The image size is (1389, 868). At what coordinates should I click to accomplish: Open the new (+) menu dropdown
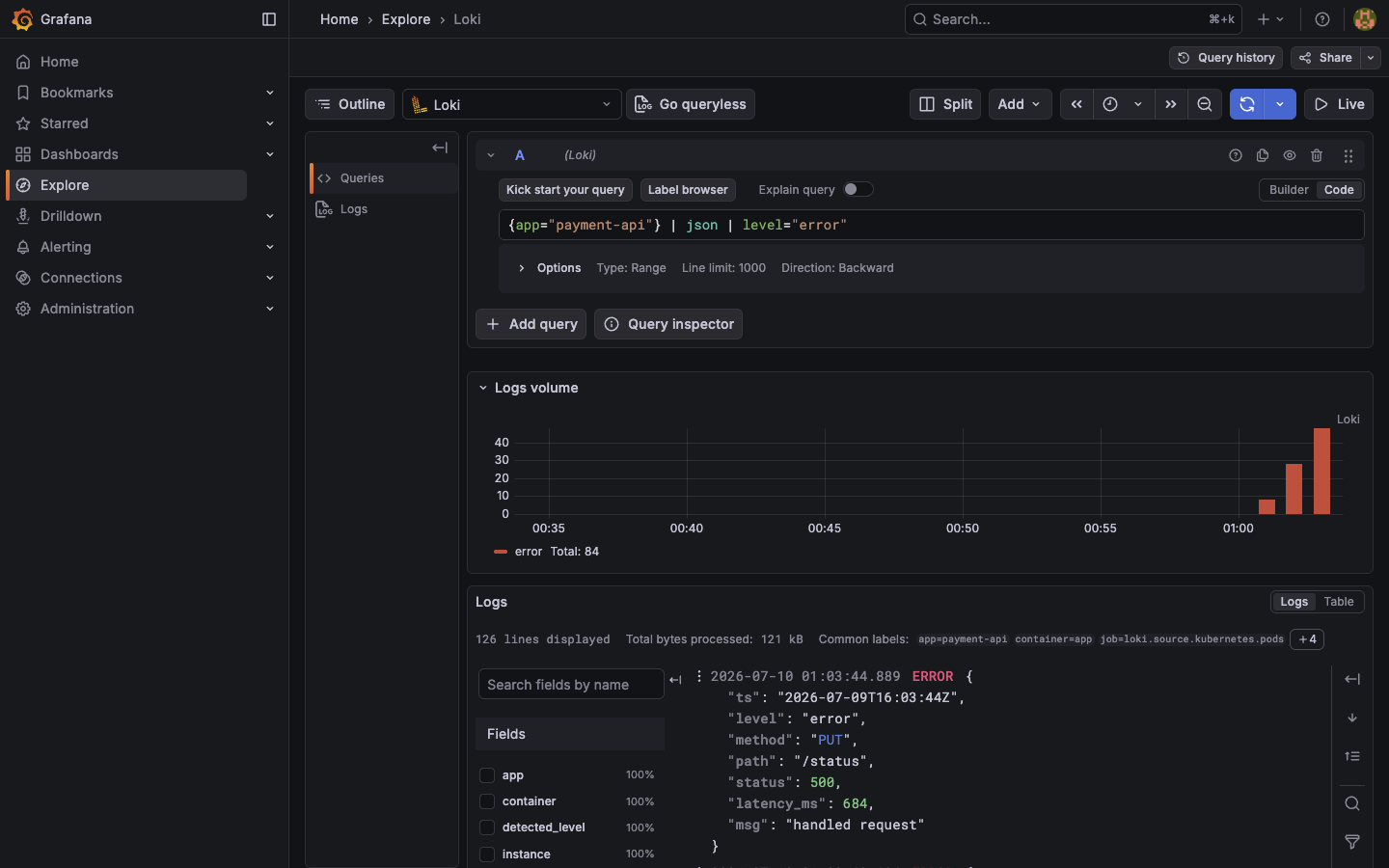point(1270,19)
